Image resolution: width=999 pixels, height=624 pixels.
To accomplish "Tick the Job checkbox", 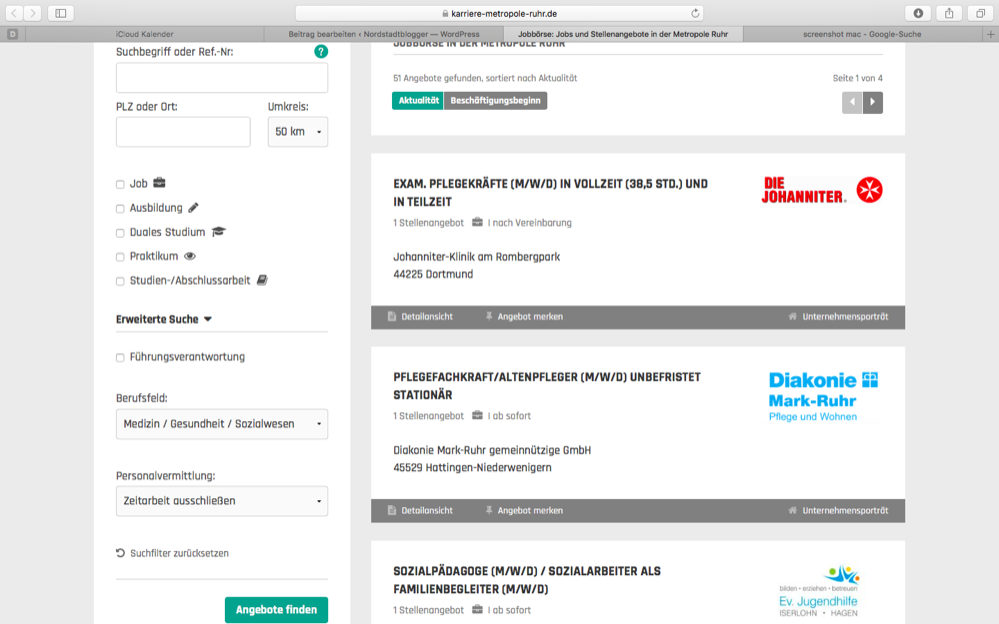I will coord(120,184).
